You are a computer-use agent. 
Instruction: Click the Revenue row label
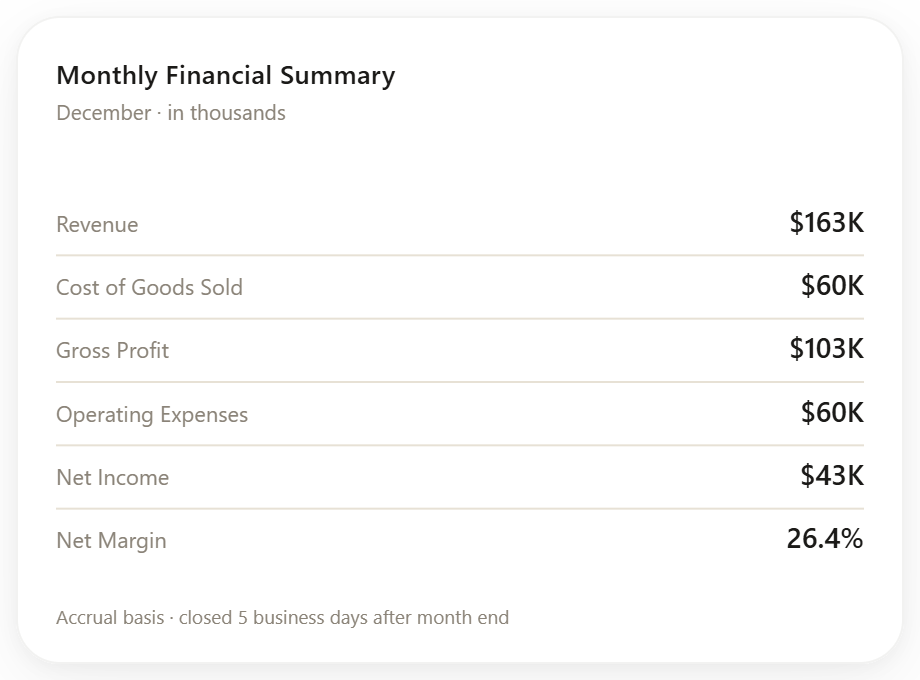tap(97, 225)
